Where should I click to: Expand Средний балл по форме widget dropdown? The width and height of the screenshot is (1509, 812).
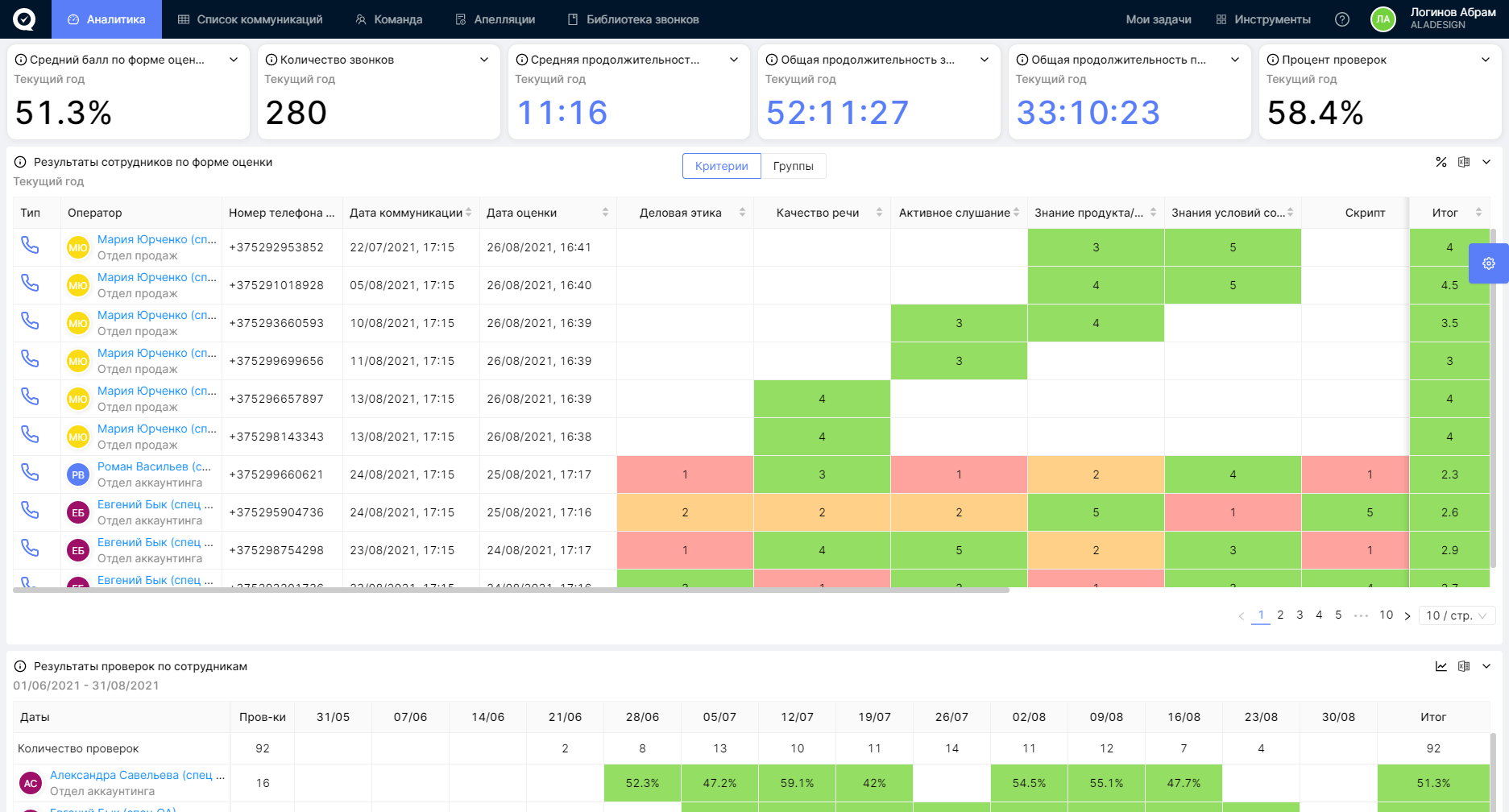tap(234, 60)
